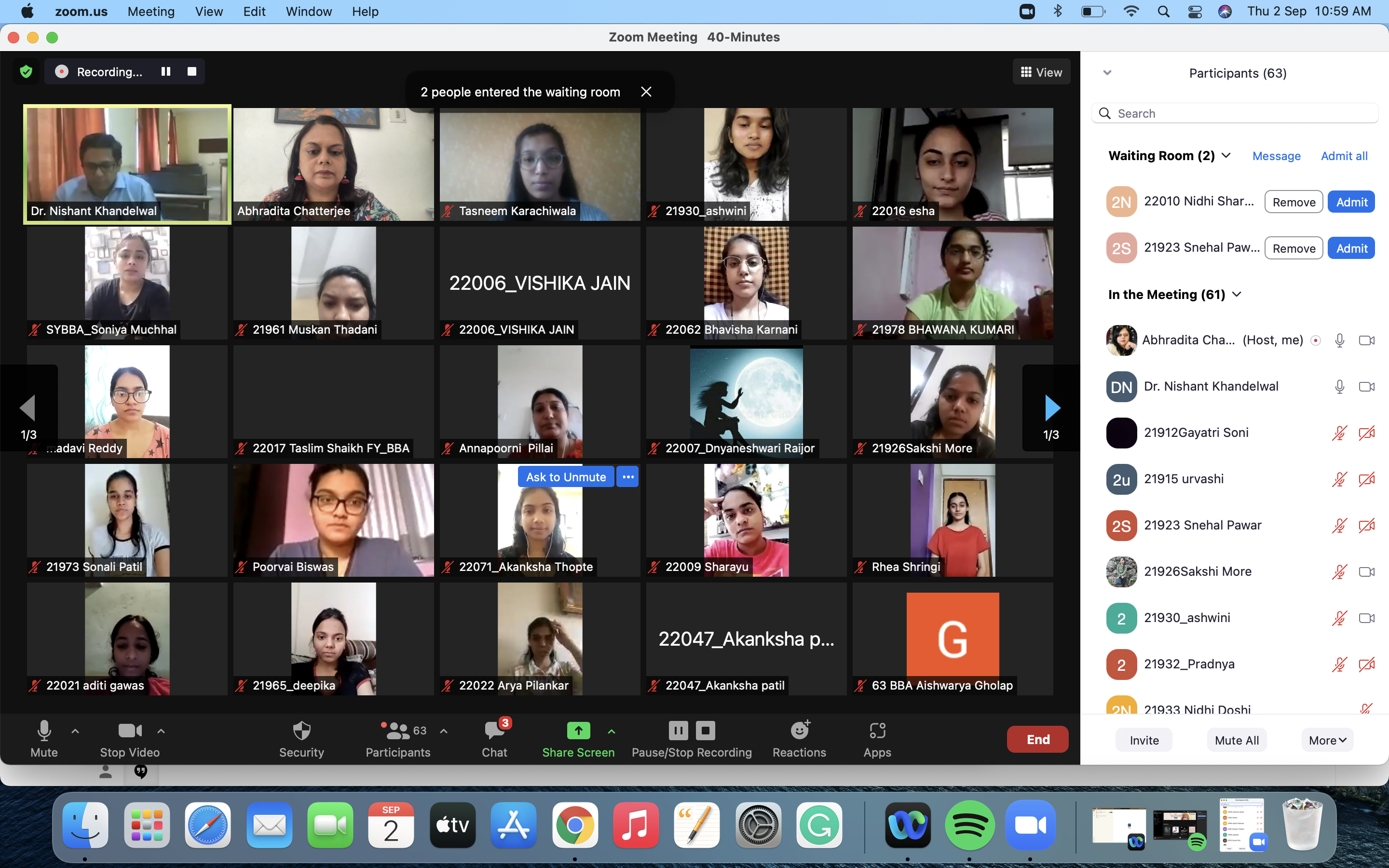
Task: Open Zoom Apps
Action: pos(877,739)
